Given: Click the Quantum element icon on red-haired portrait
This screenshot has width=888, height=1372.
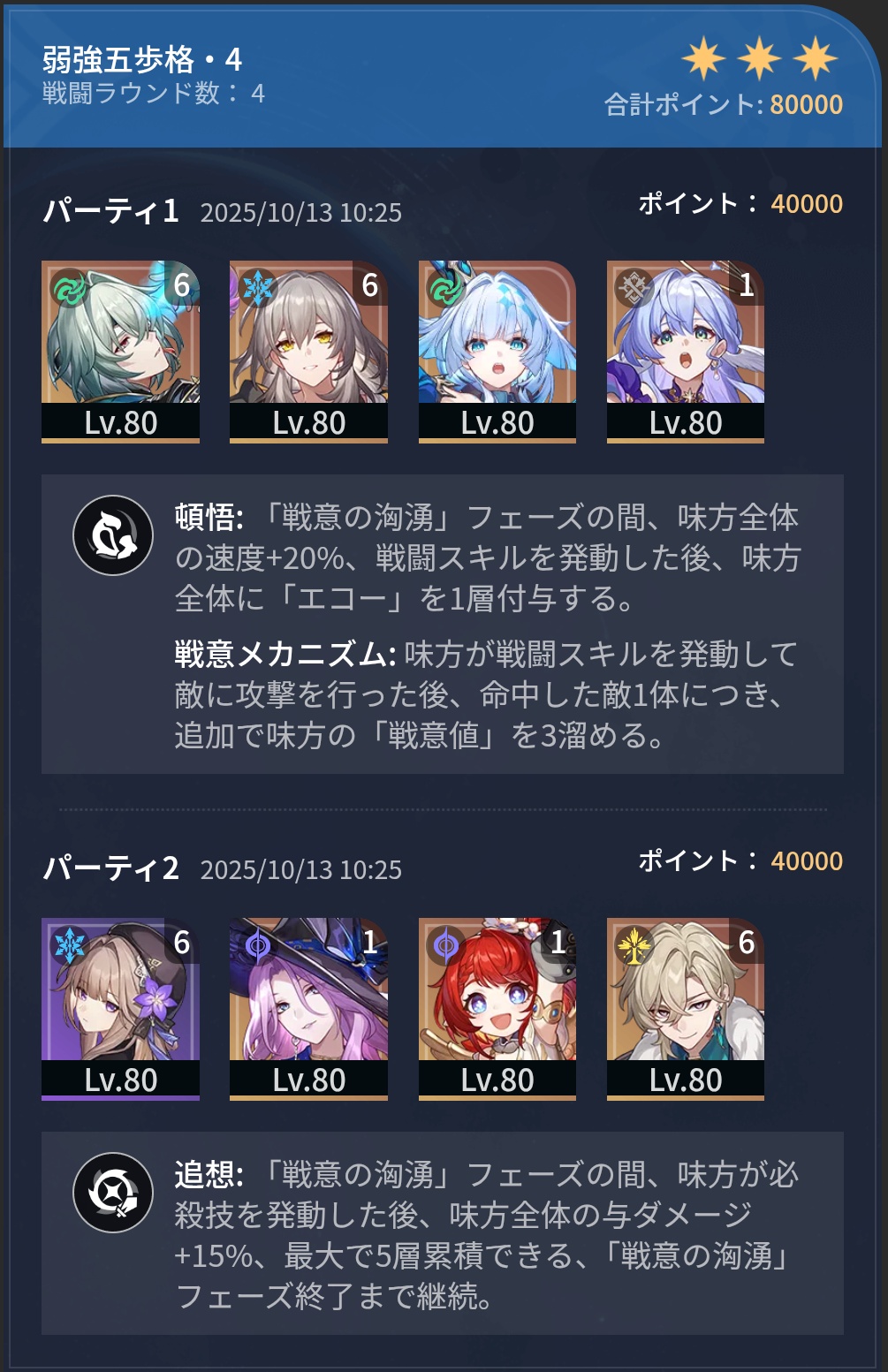Looking at the screenshot, I should tap(445, 946).
